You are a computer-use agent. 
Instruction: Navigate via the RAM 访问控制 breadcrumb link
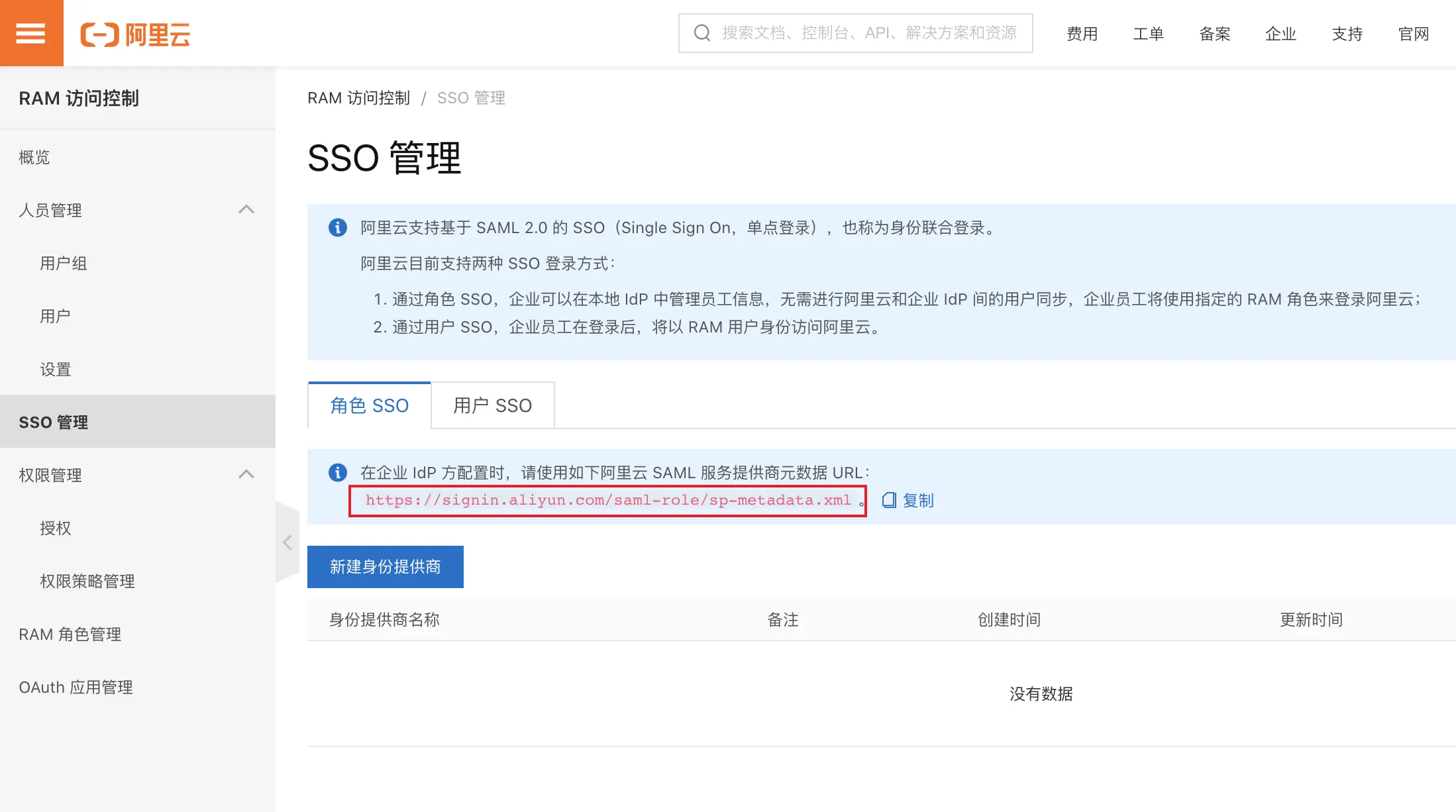click(358, 97)
